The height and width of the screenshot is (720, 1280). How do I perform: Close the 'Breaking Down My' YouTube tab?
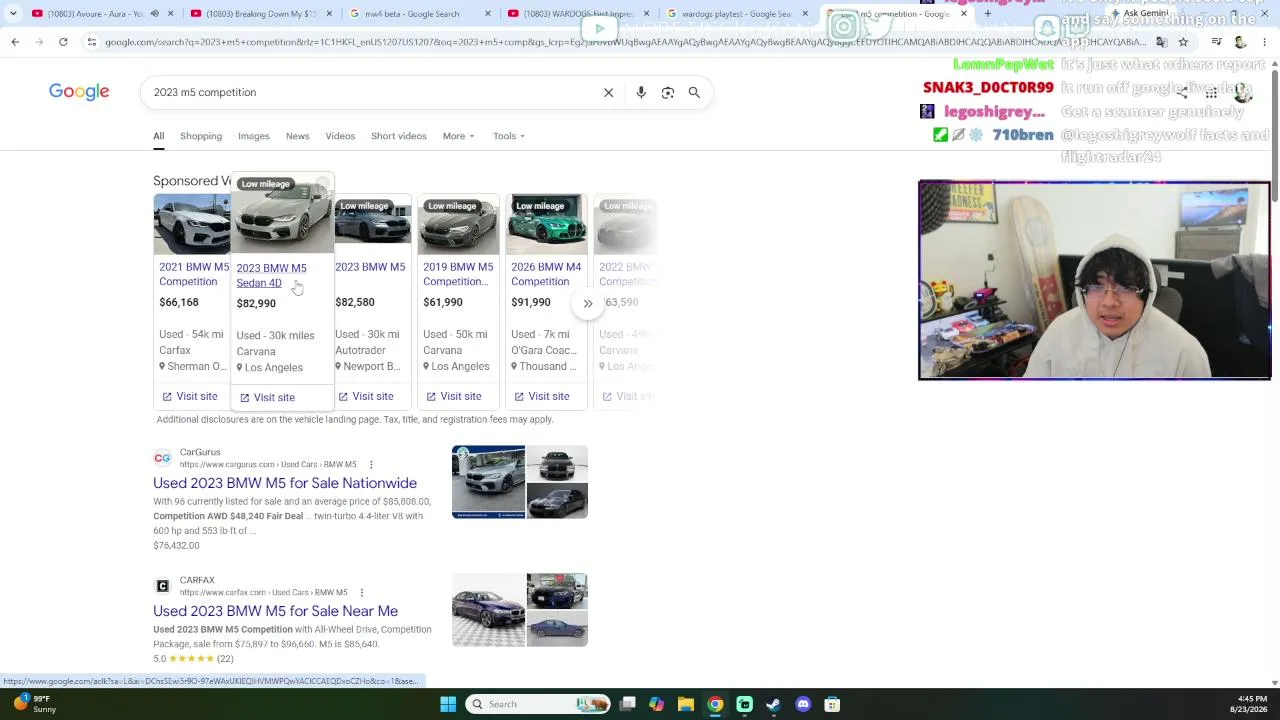coord(331,14)
